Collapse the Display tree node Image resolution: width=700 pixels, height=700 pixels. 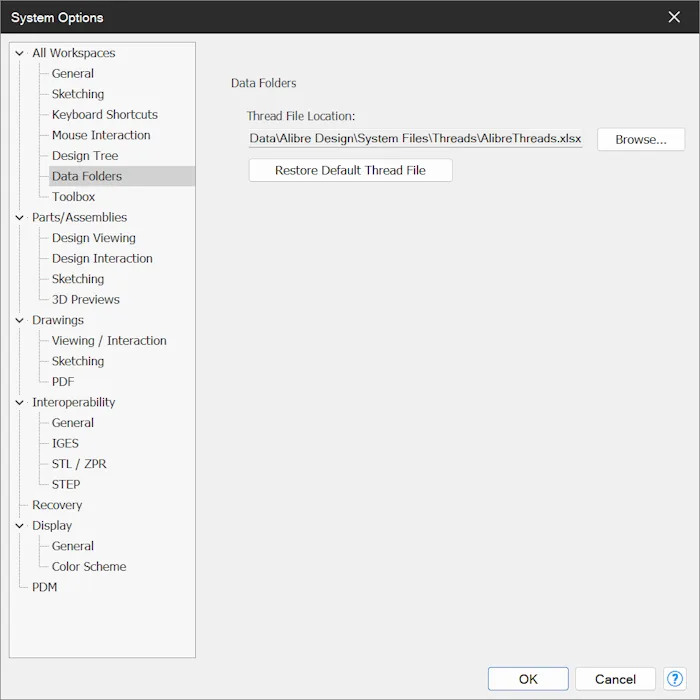coord(19,525)
